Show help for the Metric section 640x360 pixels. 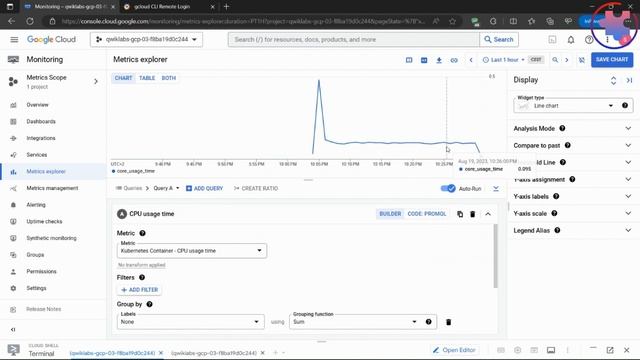[x=142, y=233]
